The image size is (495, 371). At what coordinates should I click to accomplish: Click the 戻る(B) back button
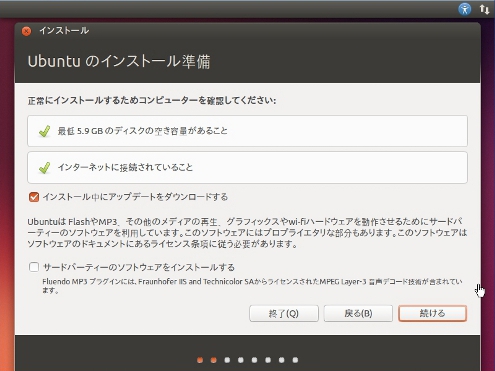coord(358,313)
